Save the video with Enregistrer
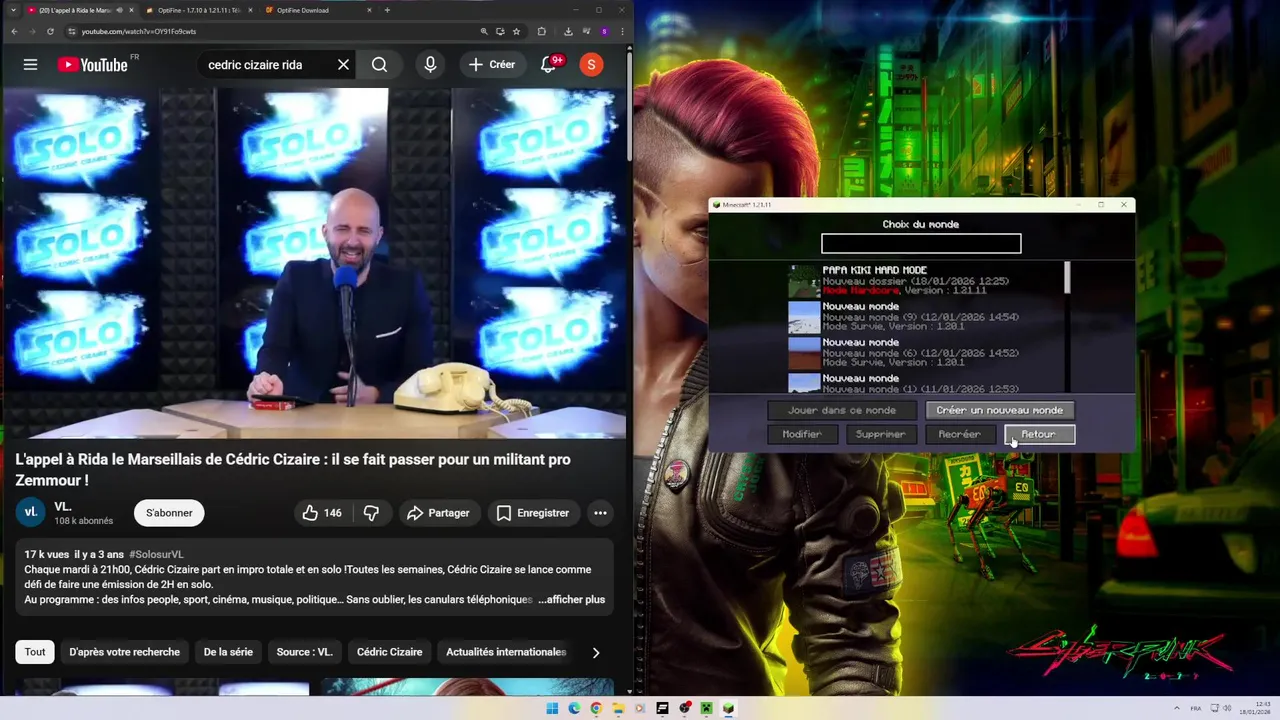This screenshot has height=720, width=1280. point(532,513)
